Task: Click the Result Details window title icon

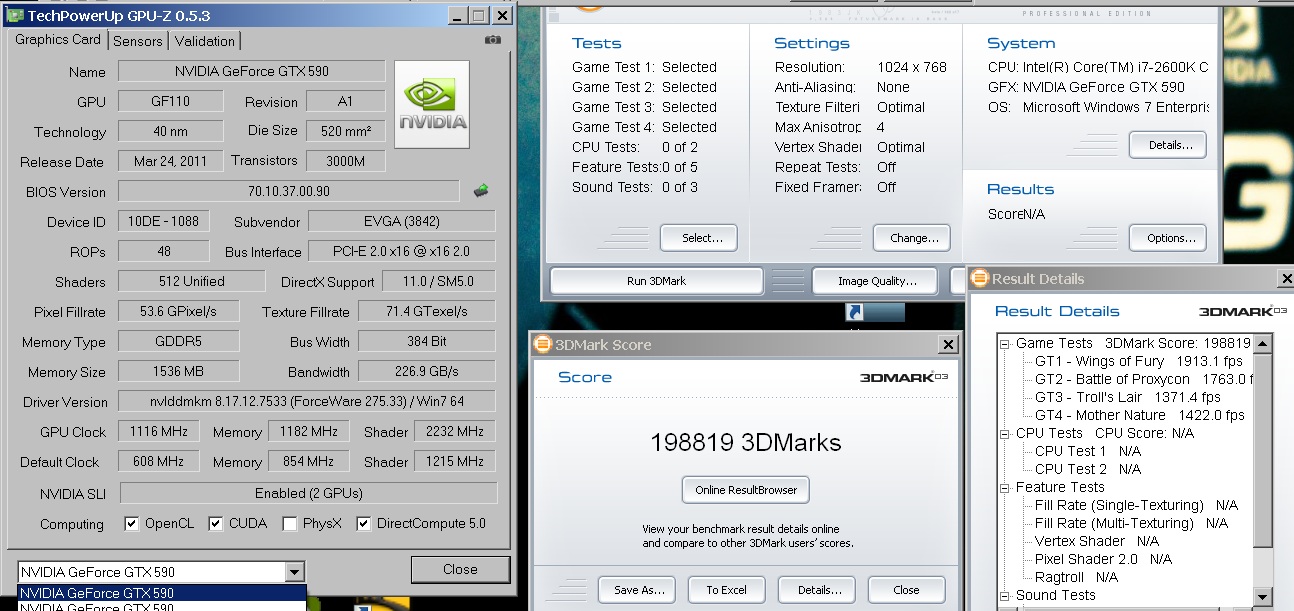Action: (x=981, y=278)
